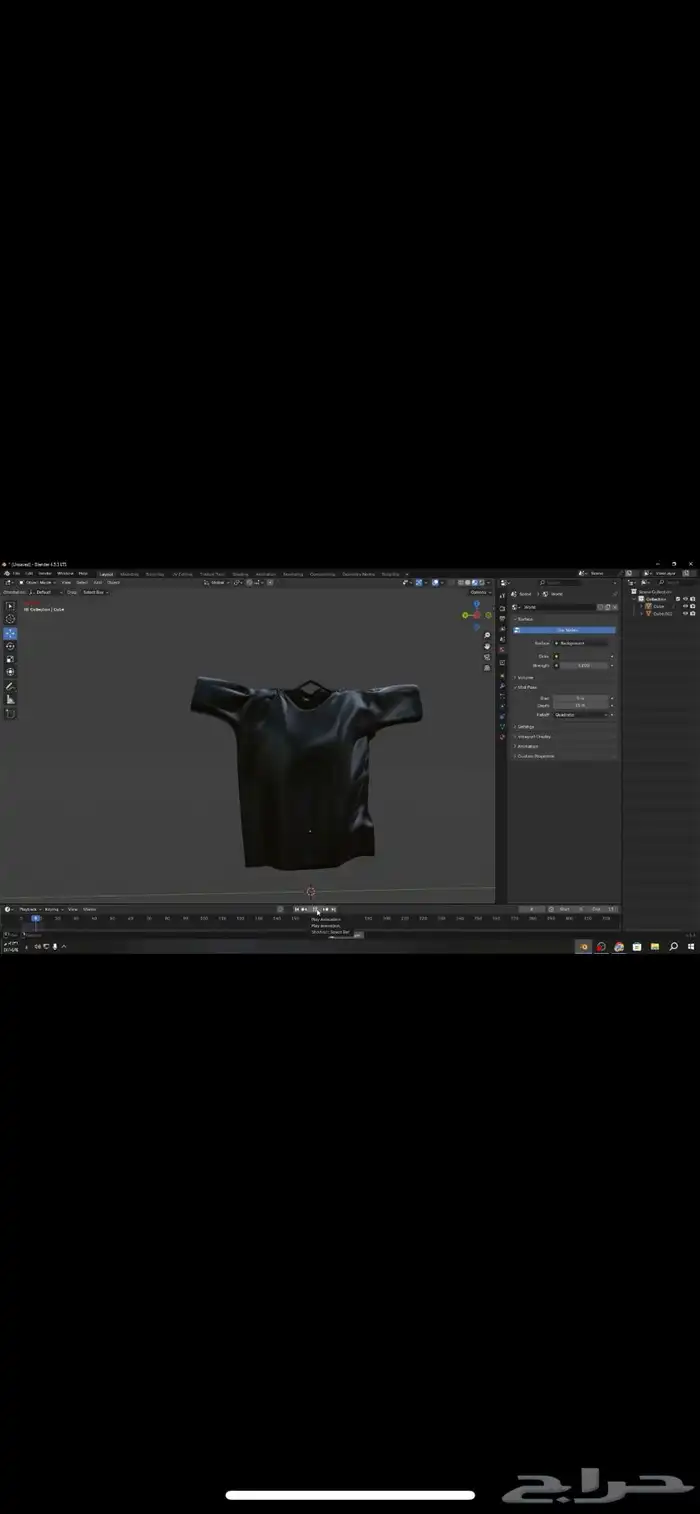Switch to the Shading workspace tab
The image size is (700, 1514).
click(240, 574)
